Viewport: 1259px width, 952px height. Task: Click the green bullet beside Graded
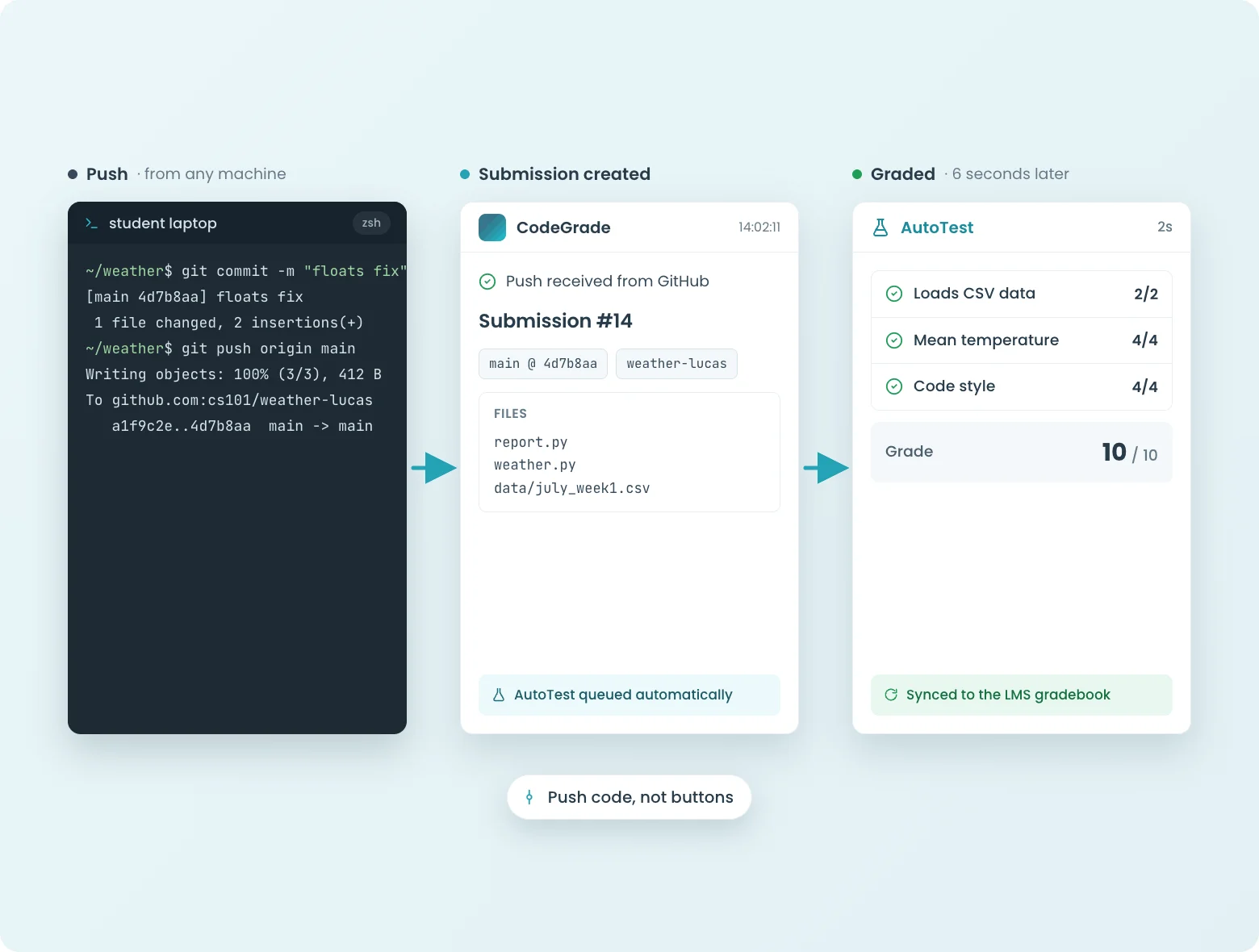tap(857, 174)
